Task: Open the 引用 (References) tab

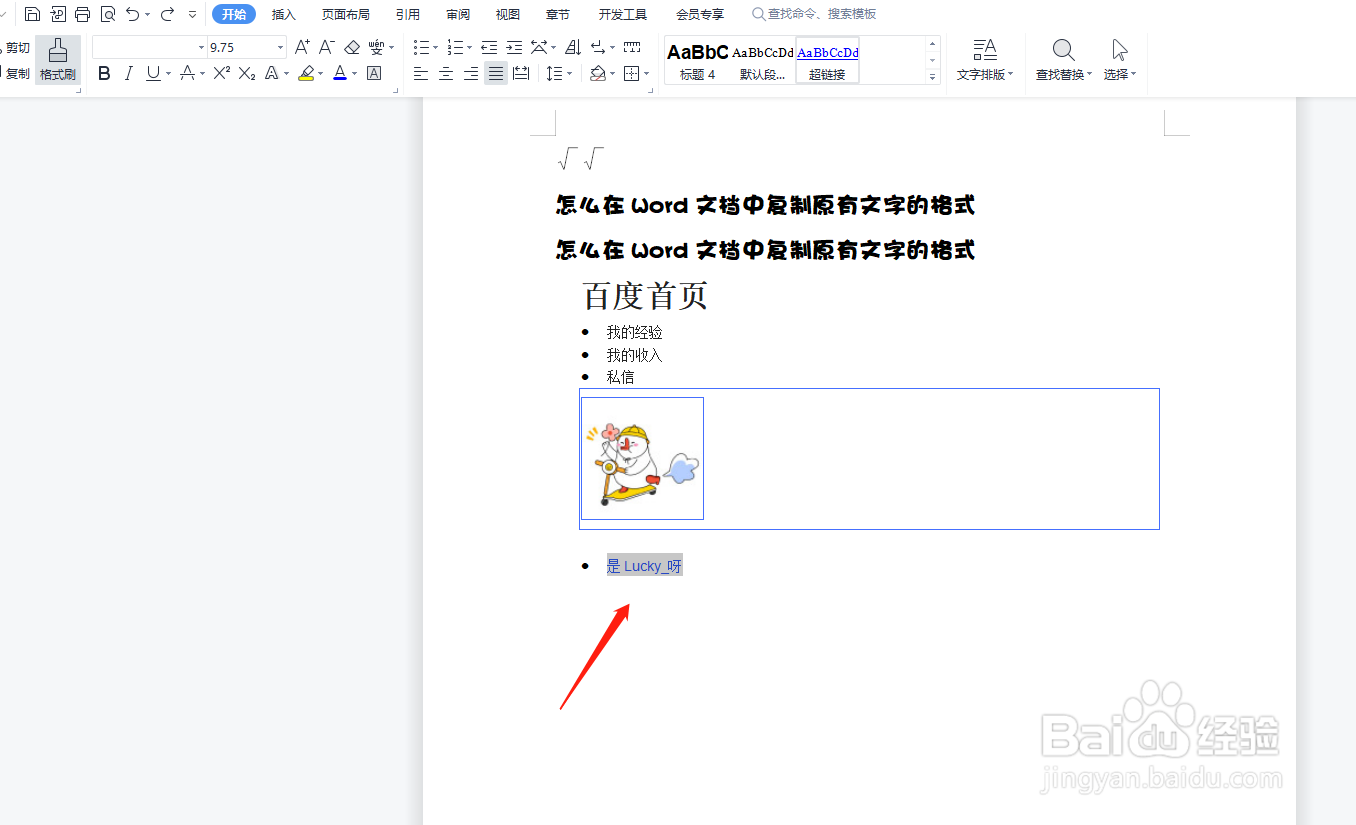Action: [408, 14]
